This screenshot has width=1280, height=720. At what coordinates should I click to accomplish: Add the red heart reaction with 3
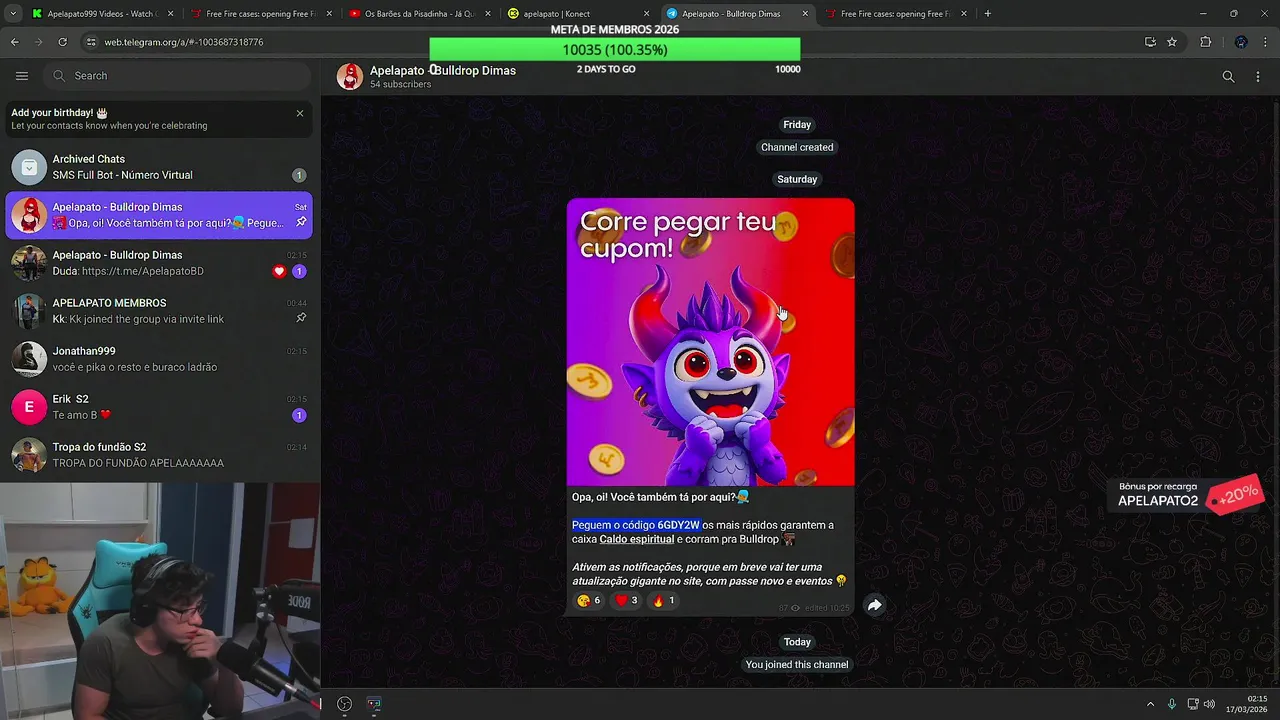pyautogui.click(x=626, y=600)
